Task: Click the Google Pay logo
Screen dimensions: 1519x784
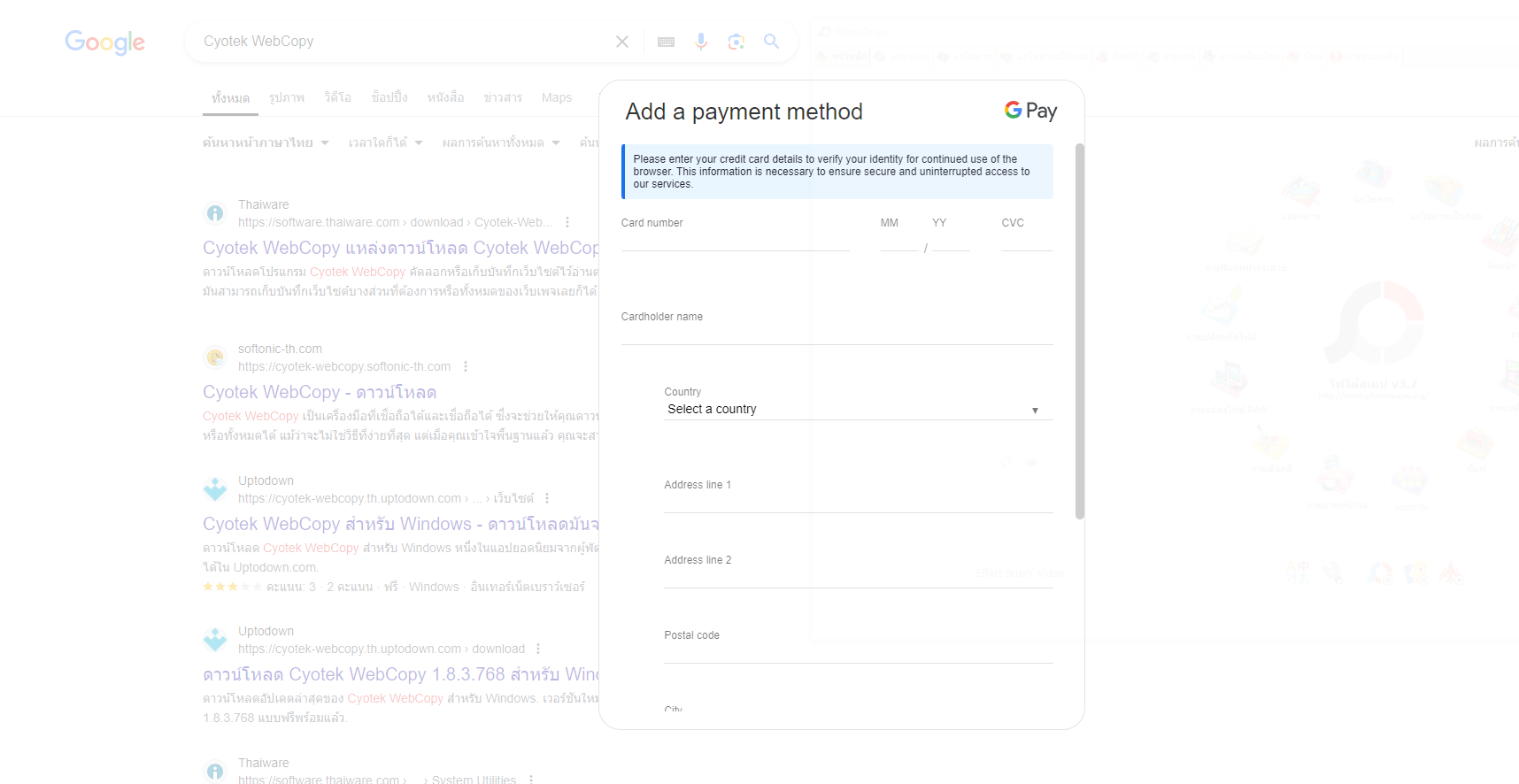Action: [x=1031, y=111]
